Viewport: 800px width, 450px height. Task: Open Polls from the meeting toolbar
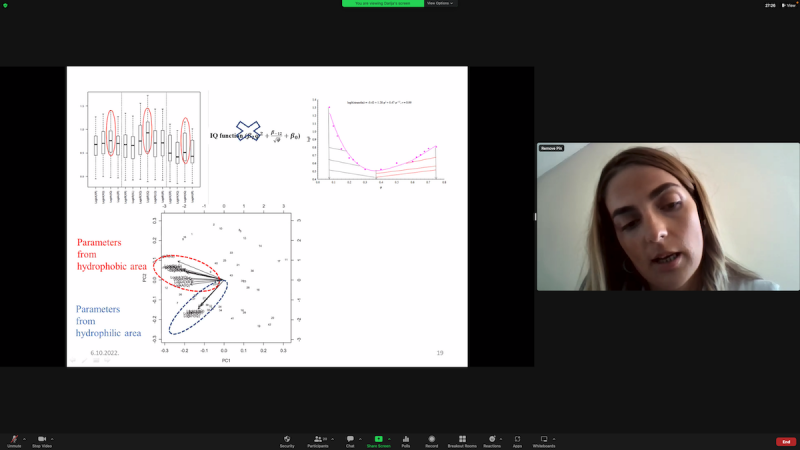coord(405,440)
